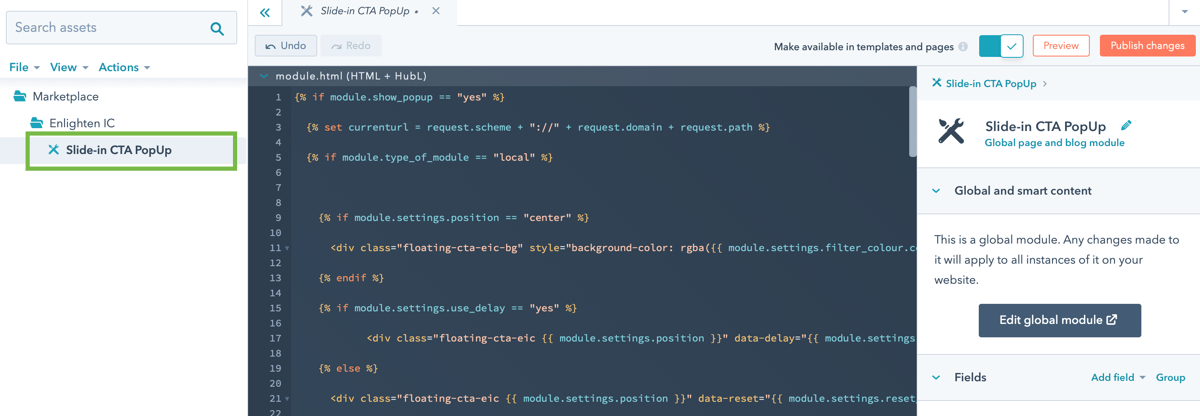Open the Enlighten IC folder icon
1200x416 pixels.
click(x=36, y=123)
